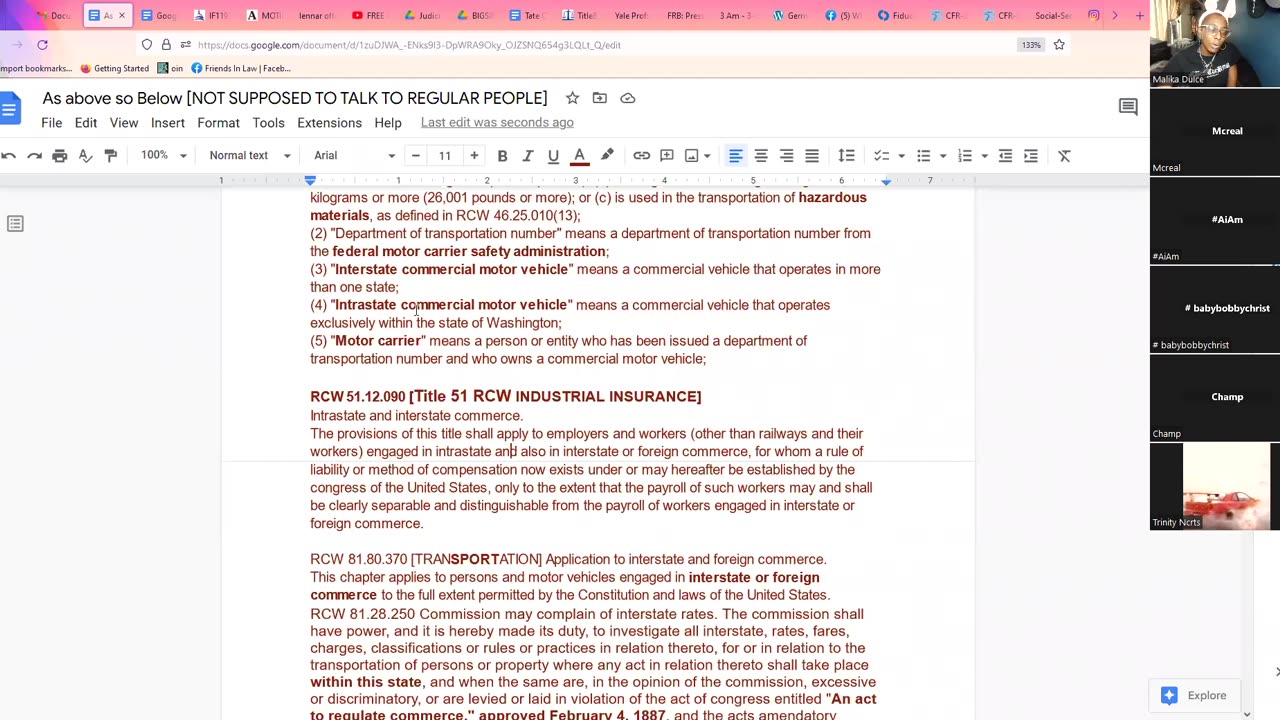
Task: Open the Normal text style dropdown
Action: pos(250,155)
